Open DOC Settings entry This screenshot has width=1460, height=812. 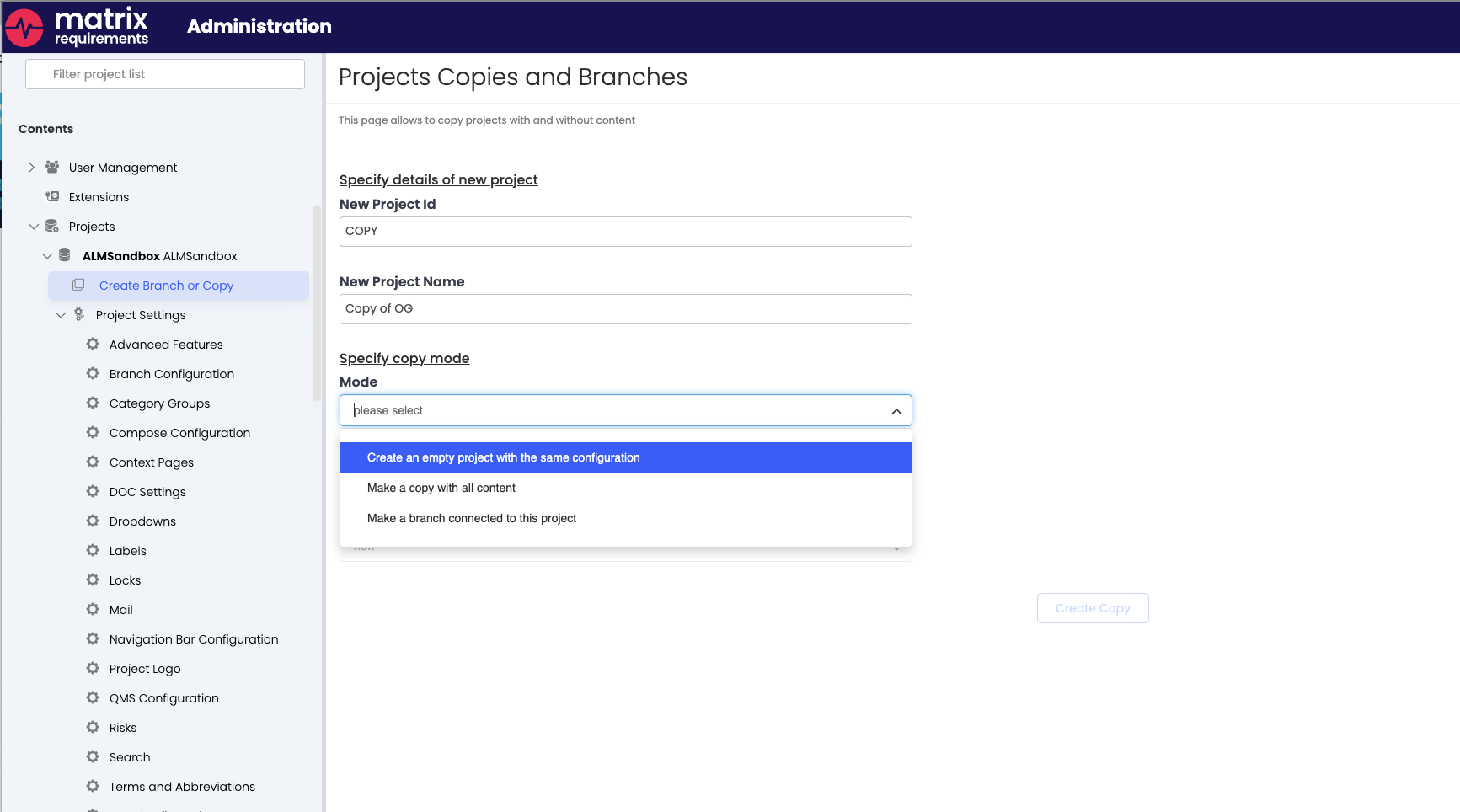pos(147,492)
